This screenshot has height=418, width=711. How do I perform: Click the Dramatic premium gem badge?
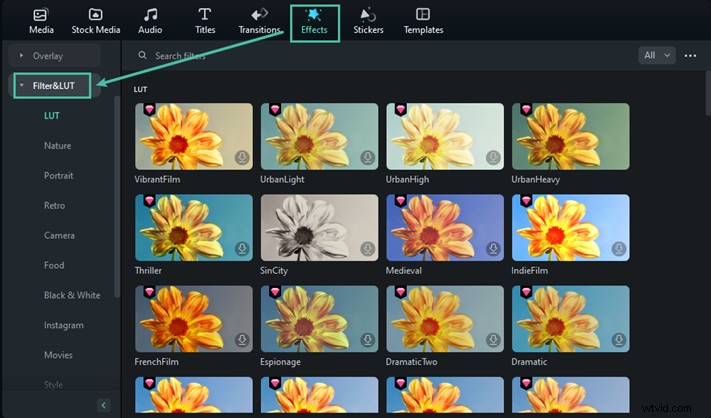[x=526, y=292]
